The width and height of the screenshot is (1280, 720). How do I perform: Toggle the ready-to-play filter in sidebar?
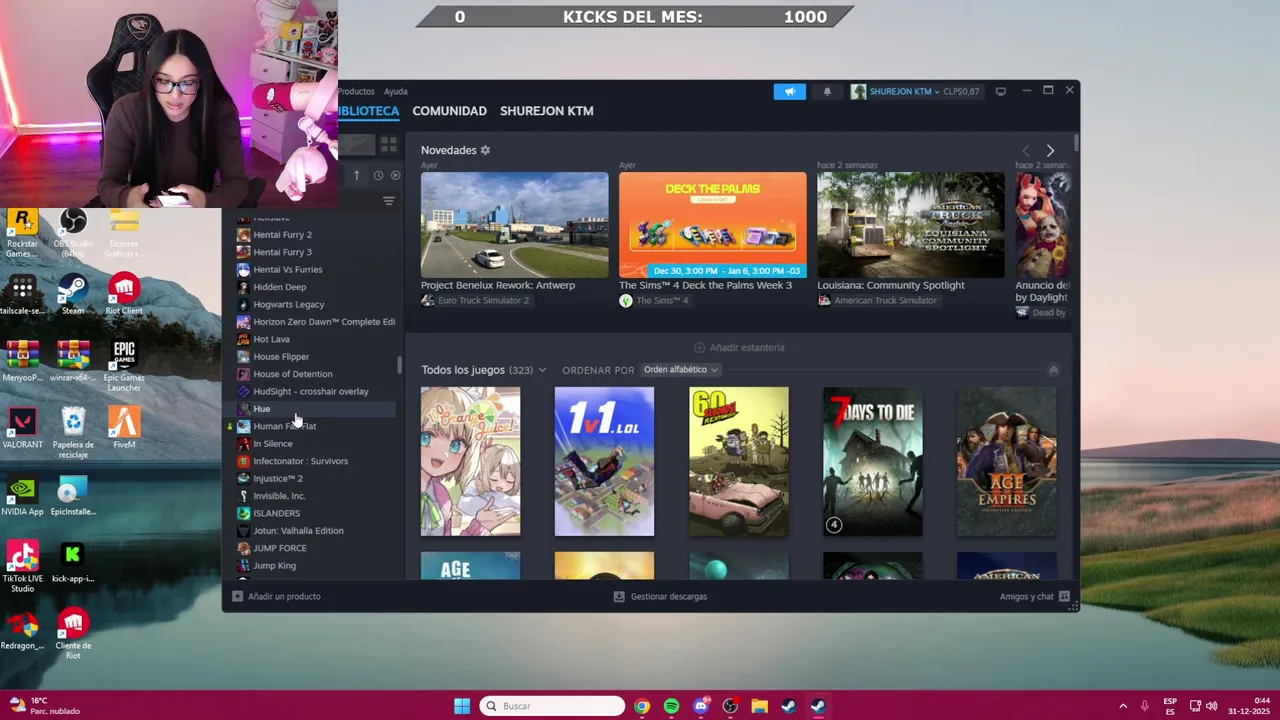pos(395,175)
